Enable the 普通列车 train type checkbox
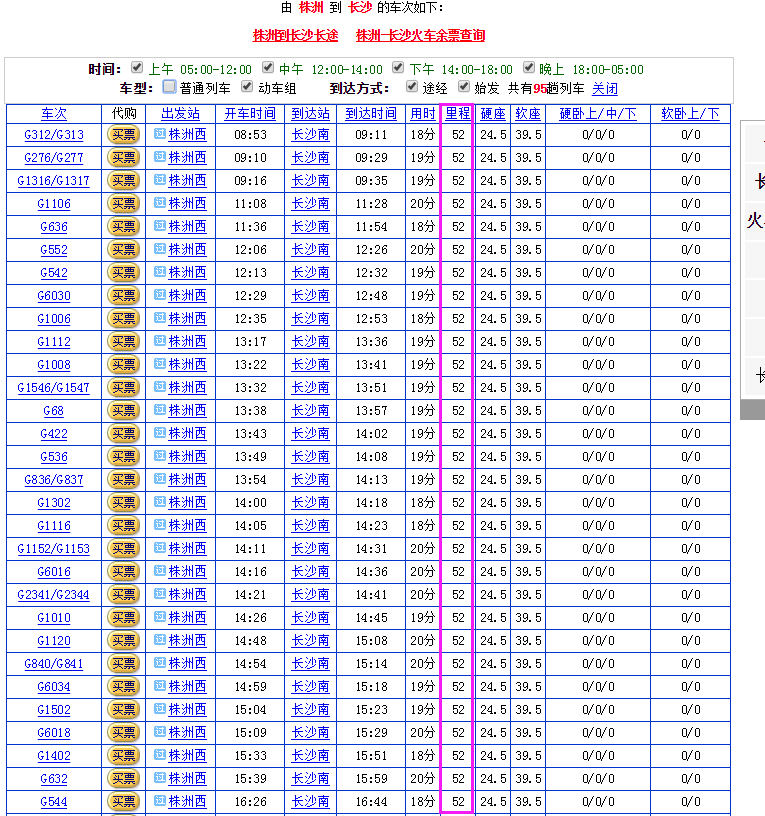The image size is (765, 816). tap(169, 86)
